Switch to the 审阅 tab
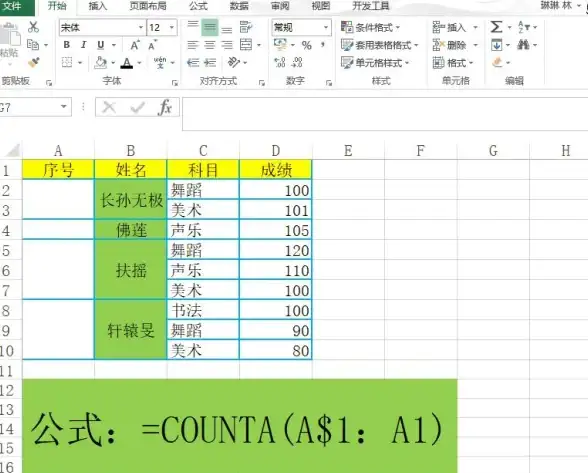588x473 pixels. 280,6
